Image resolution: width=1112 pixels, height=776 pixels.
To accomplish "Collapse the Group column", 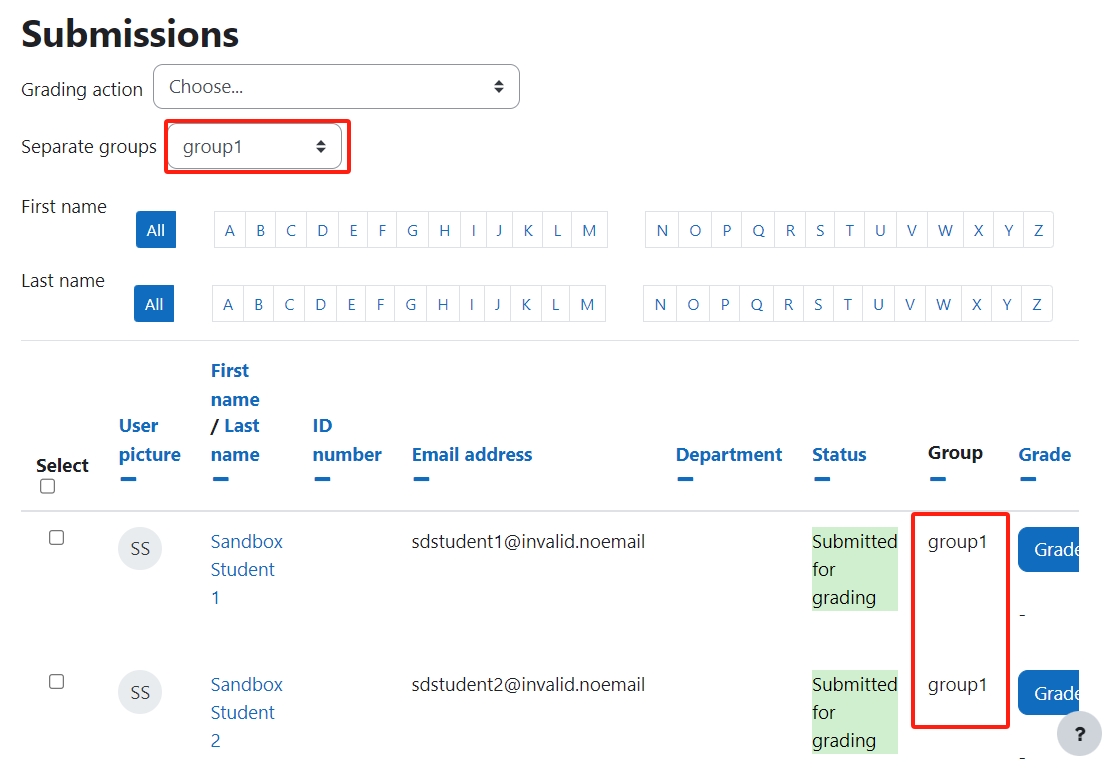I will [x=938, y=480].
